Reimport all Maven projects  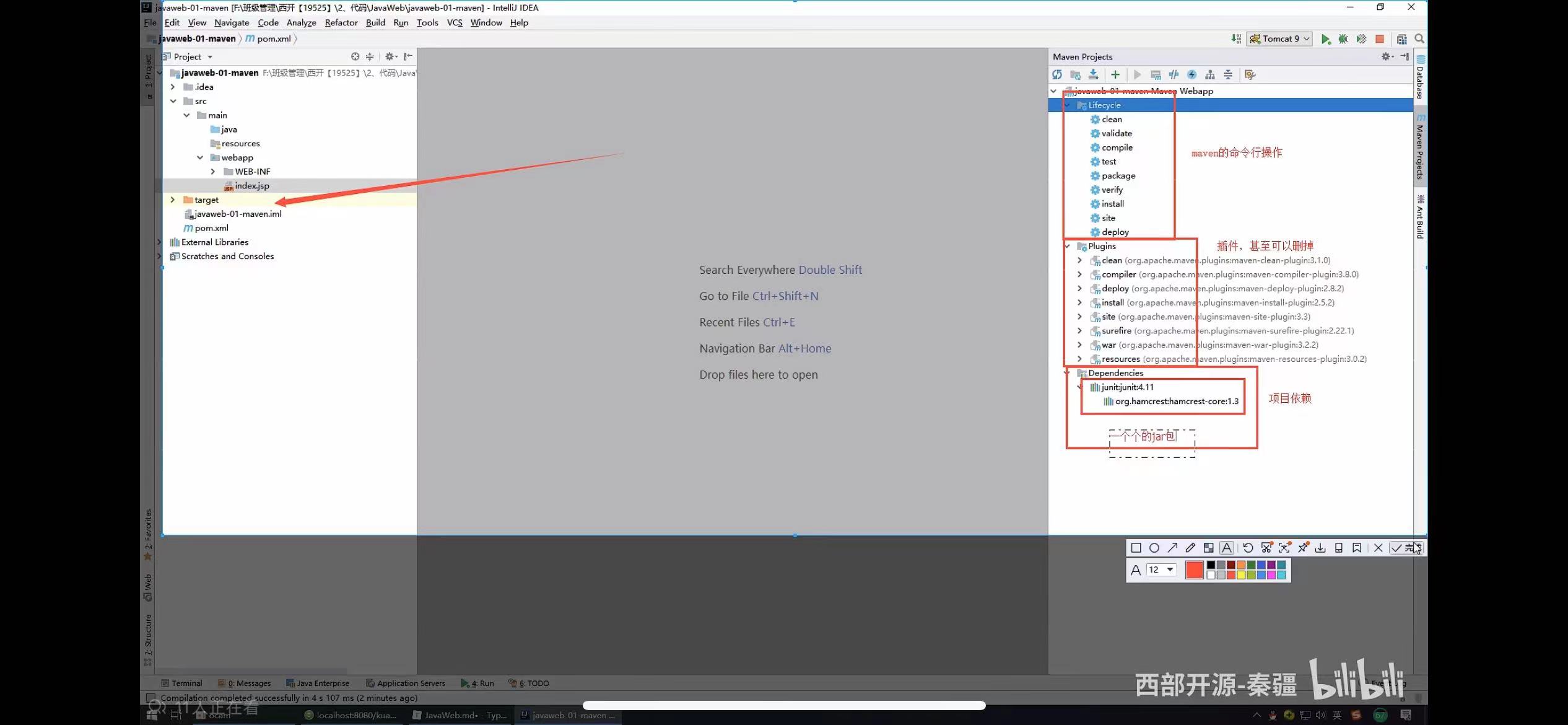[x=1057, y=74]
